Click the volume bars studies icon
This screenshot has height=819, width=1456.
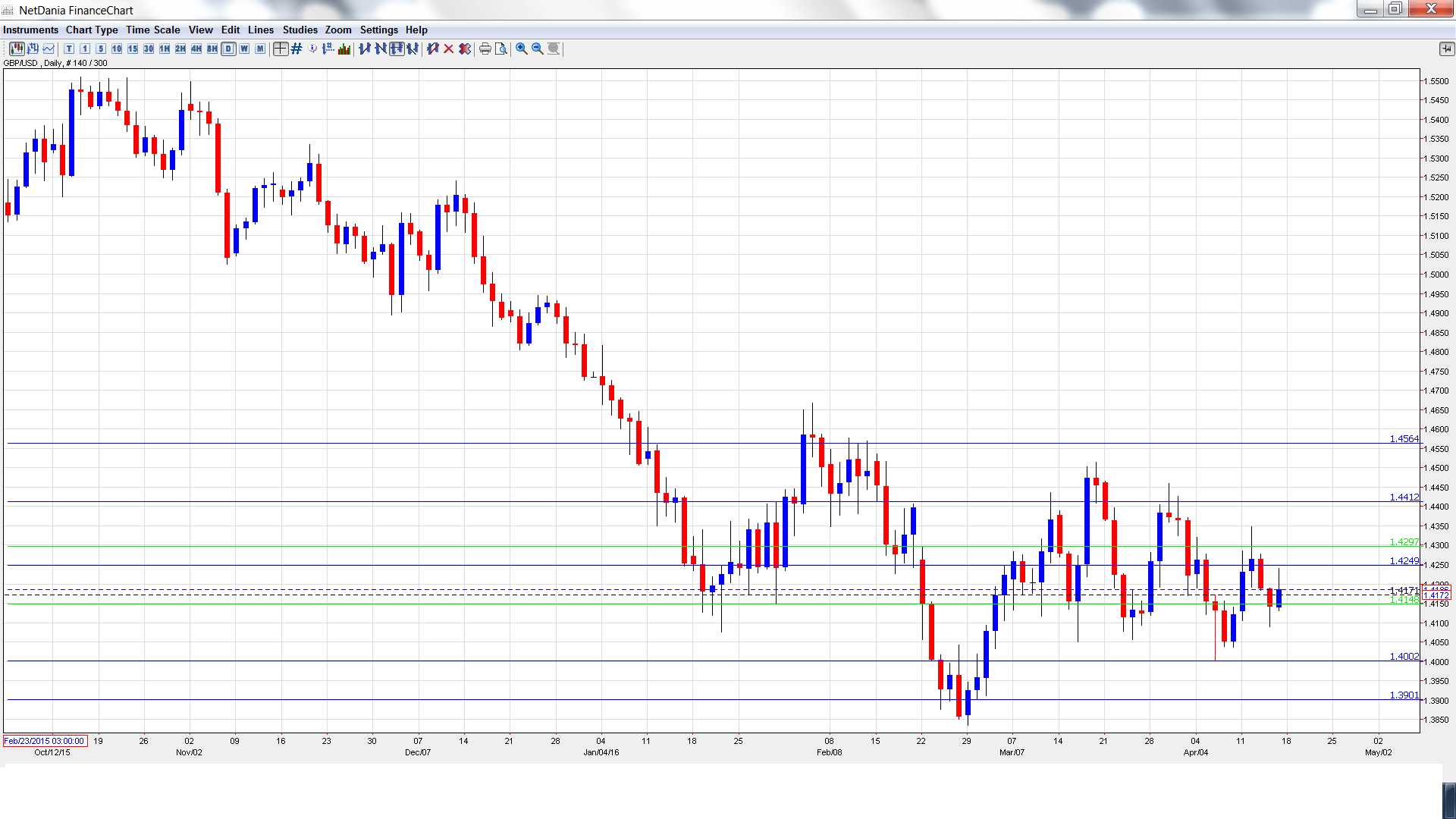[344, 49]
